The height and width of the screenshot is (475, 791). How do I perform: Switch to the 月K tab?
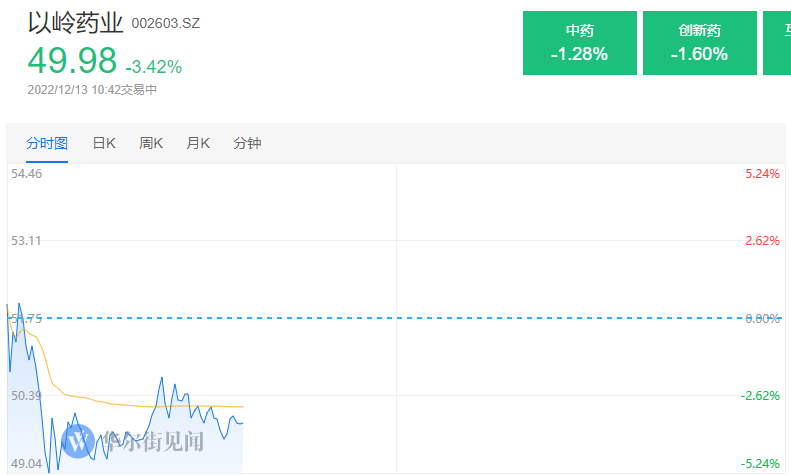click(198, 144)
